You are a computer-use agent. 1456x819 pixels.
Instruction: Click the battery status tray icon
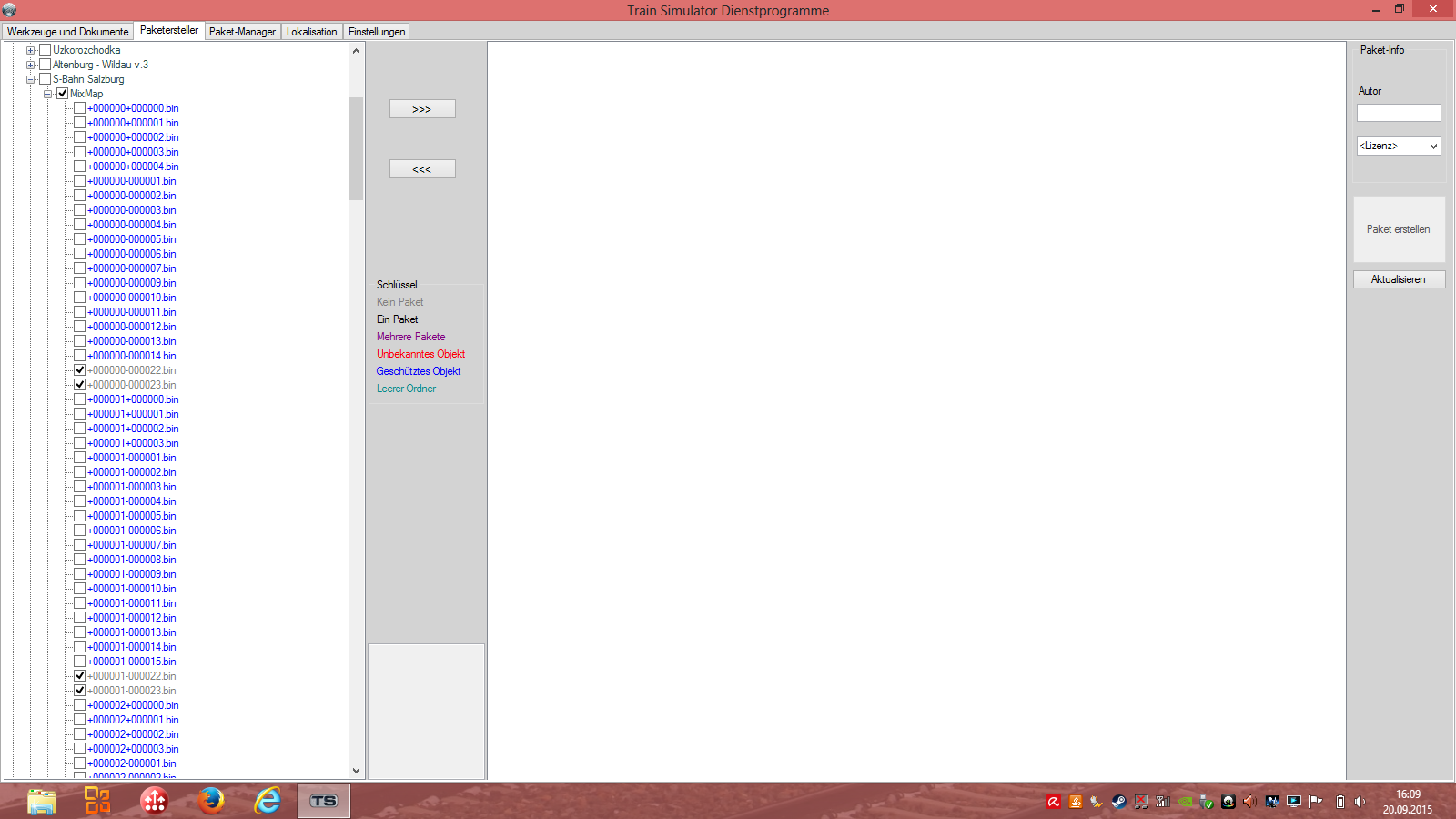coord(1340,802)
